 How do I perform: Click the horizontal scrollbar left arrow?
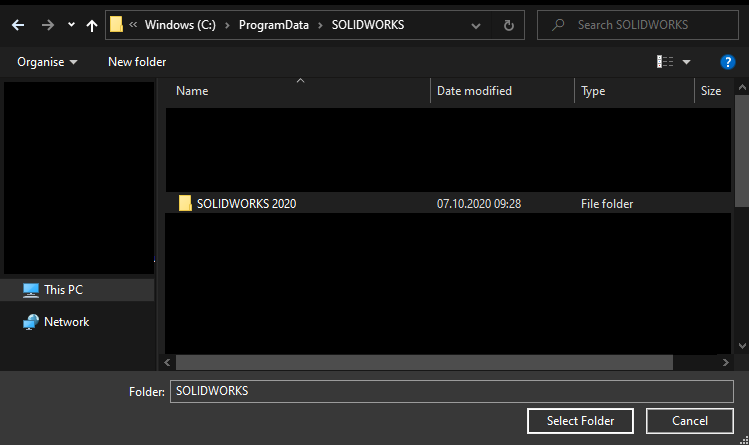[x=167, y=362]
